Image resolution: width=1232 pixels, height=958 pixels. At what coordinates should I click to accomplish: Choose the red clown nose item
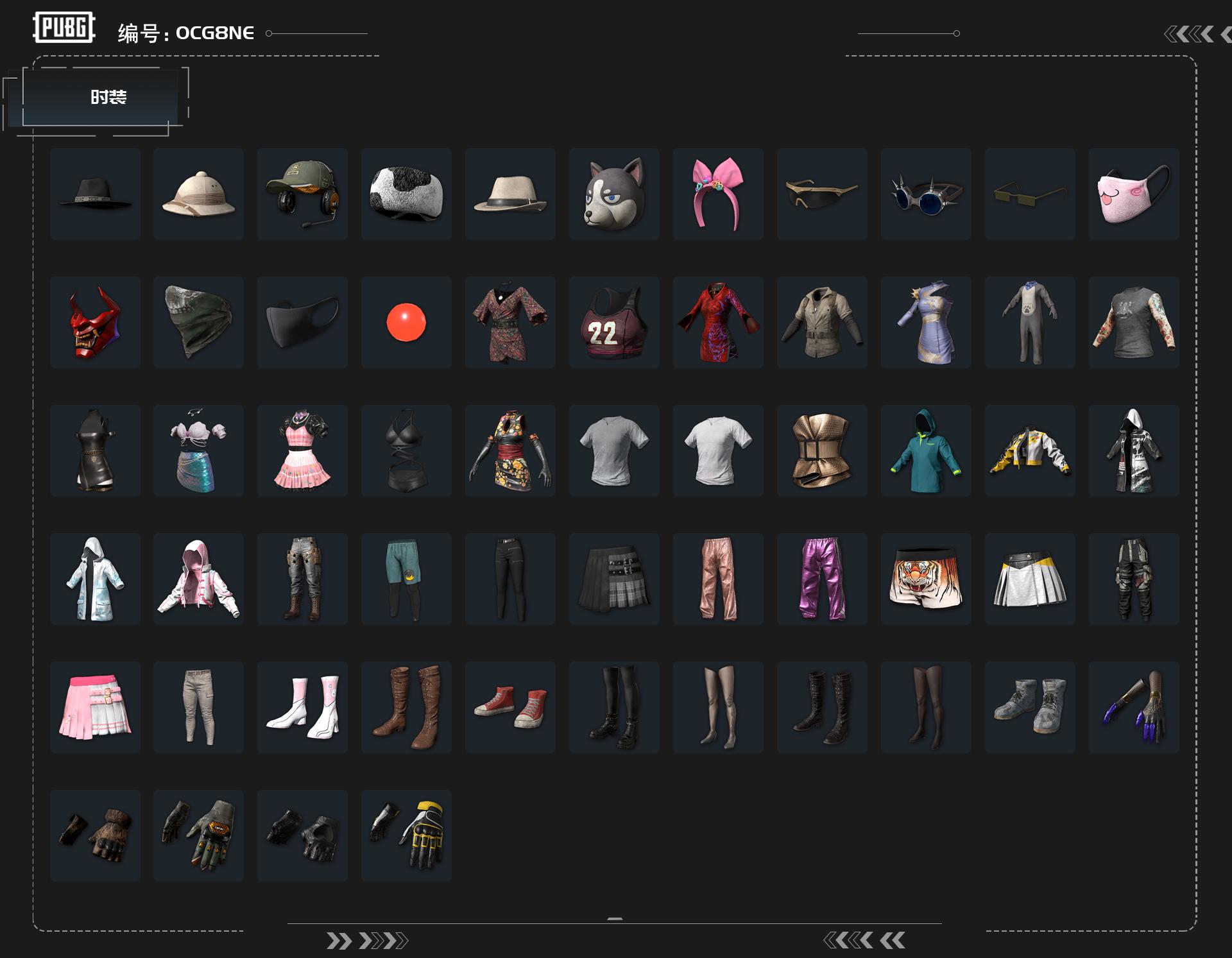pyautogui.click(x=406, y=322)
